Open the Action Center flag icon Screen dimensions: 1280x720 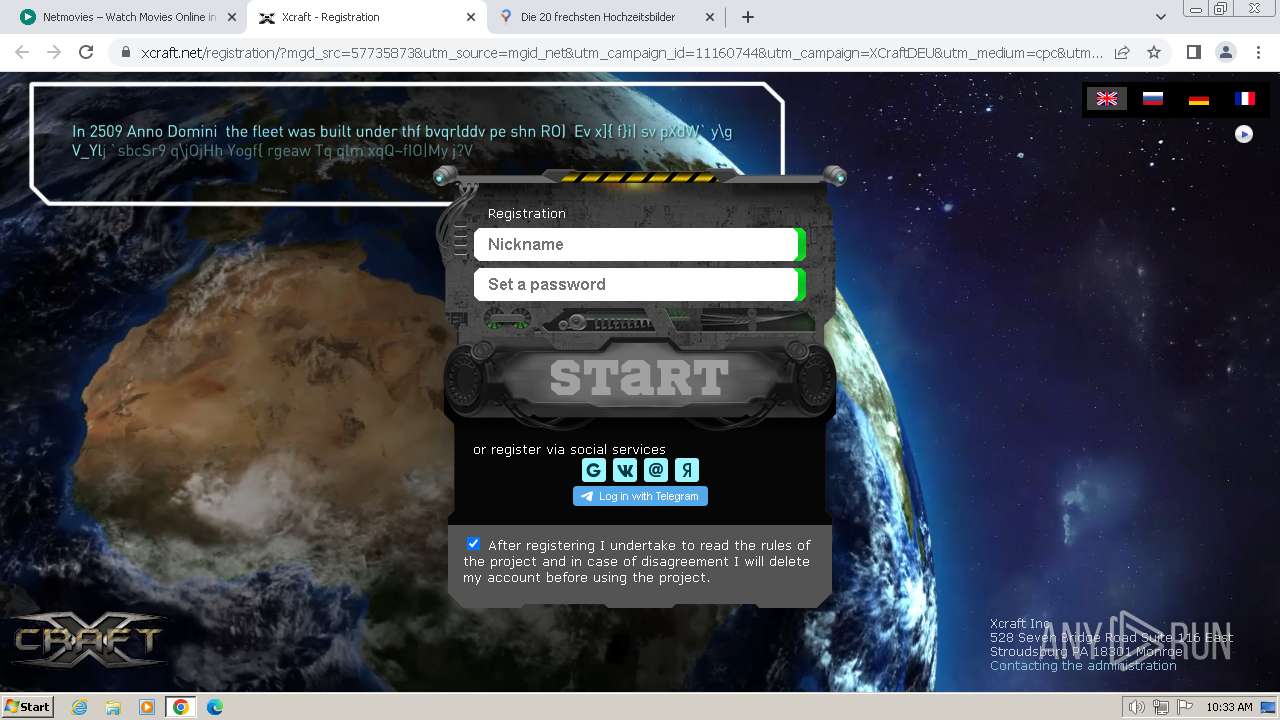pos(1183,707)
